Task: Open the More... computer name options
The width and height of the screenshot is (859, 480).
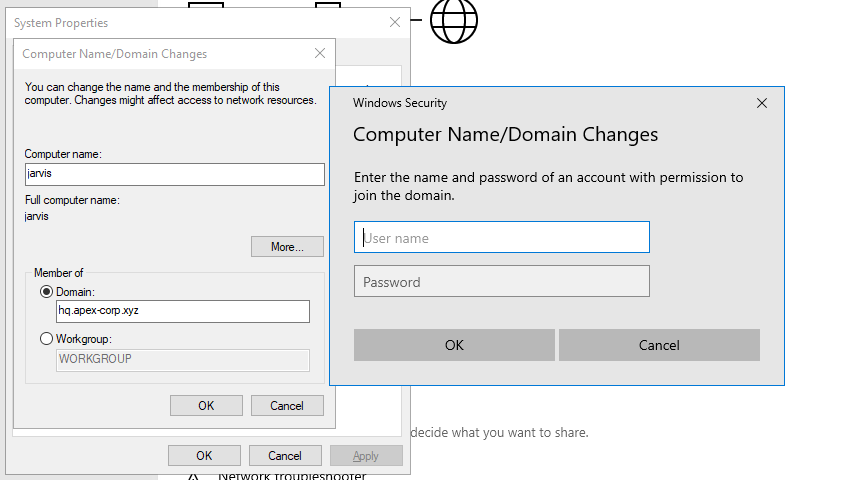Action: click(287, 247)
